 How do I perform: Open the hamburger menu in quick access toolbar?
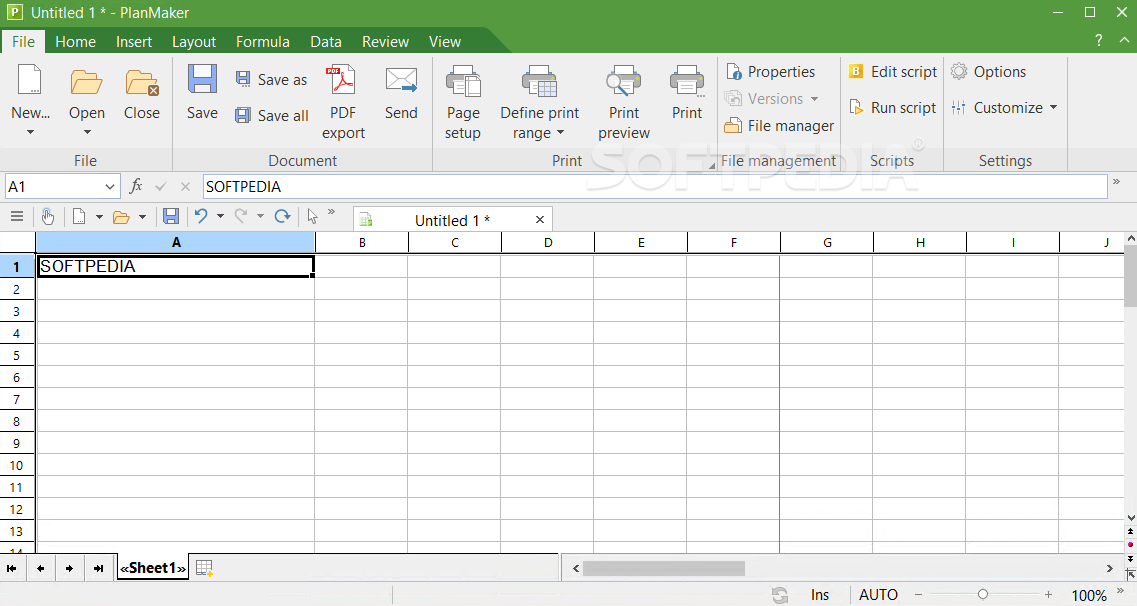point(17,216)
